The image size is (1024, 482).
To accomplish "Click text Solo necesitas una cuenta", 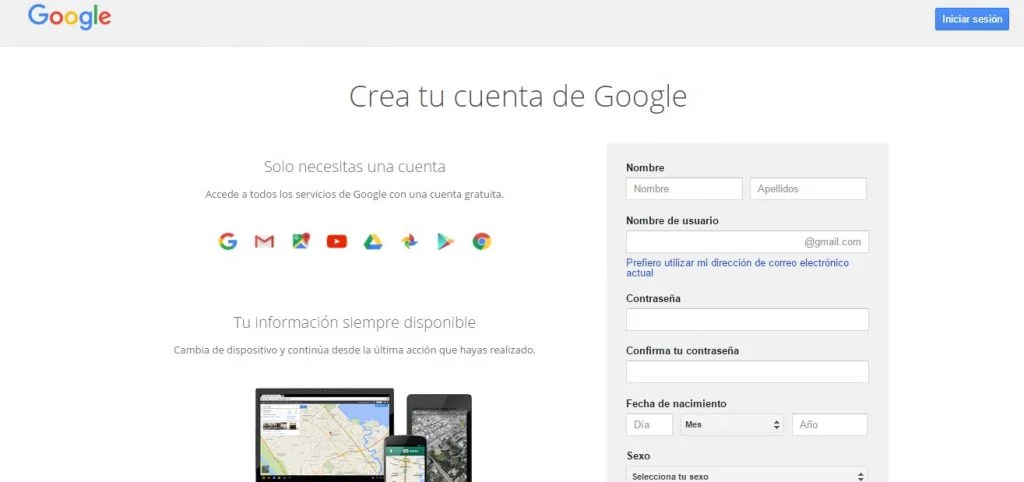I will point(355,167).
